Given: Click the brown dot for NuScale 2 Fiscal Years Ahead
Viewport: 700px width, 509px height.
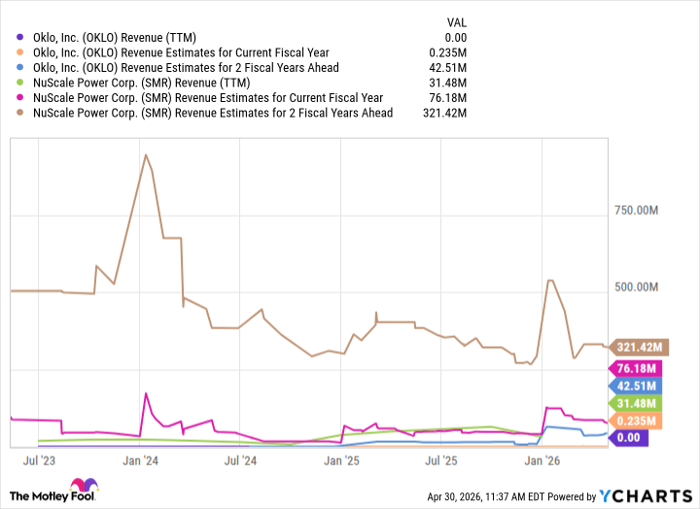Looking at the screenshot, I should (x=20, y=113).
